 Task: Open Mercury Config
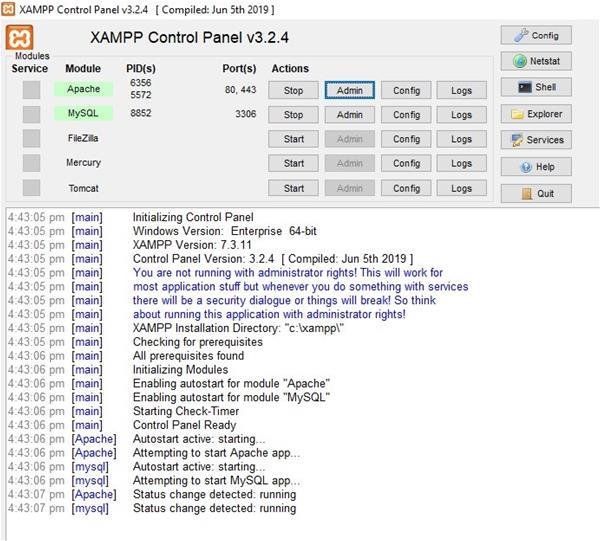coord(406,163)
